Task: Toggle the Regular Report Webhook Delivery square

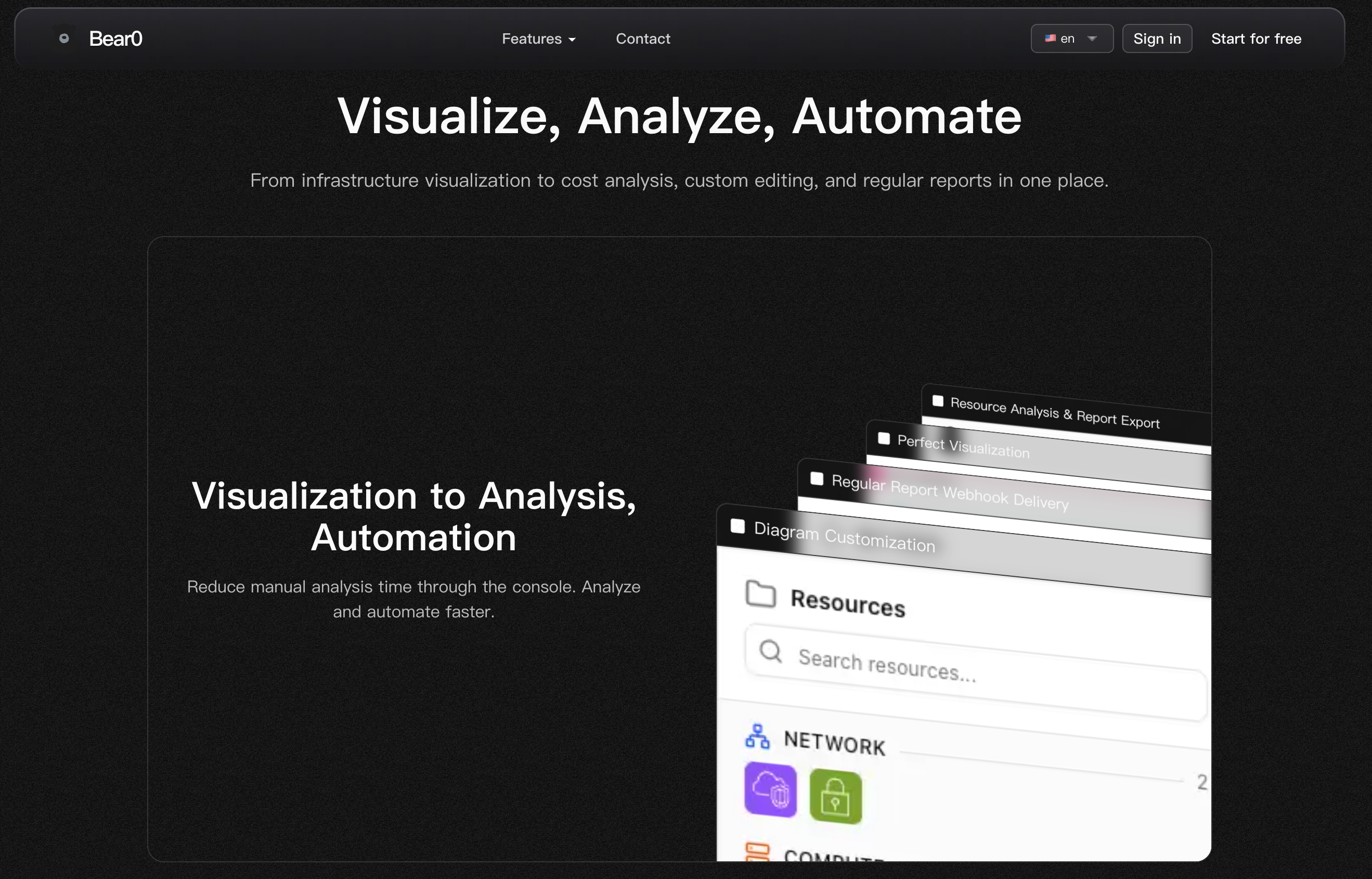Action: [816, 479]
